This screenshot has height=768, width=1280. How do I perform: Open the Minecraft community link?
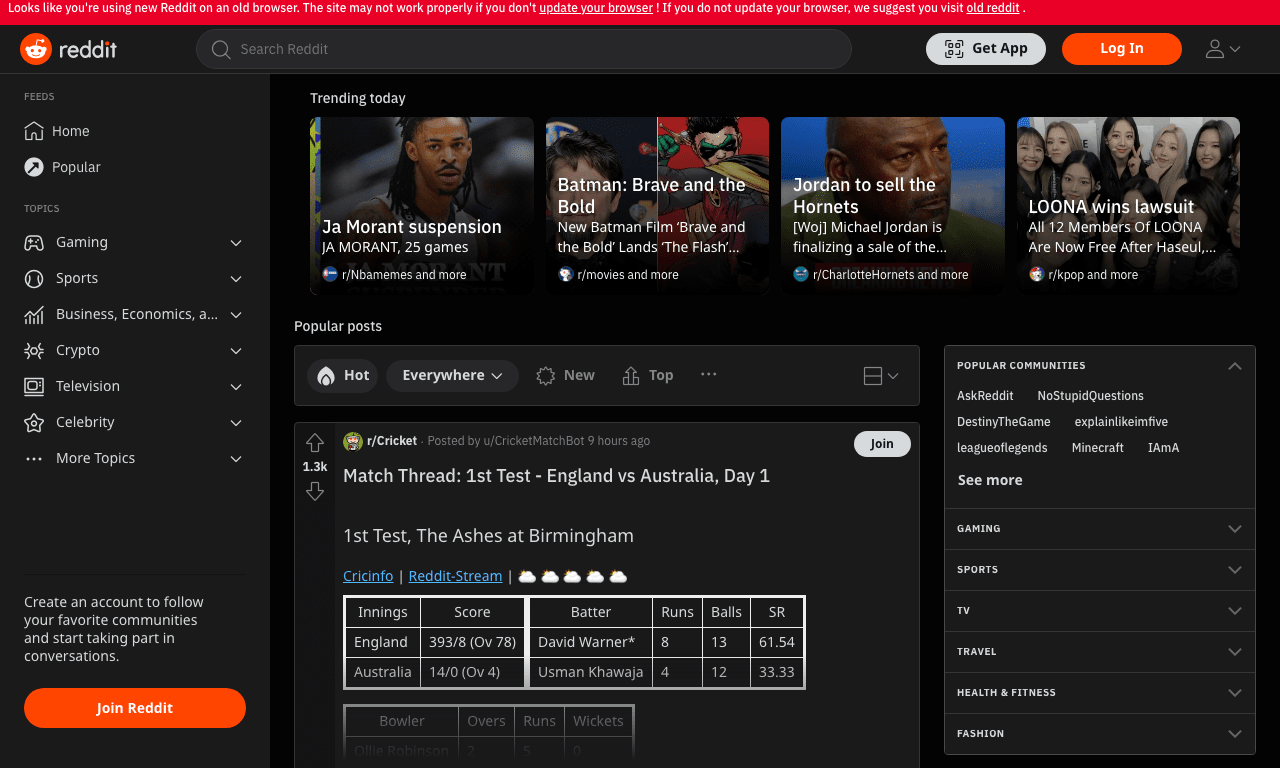[1098, 448]
